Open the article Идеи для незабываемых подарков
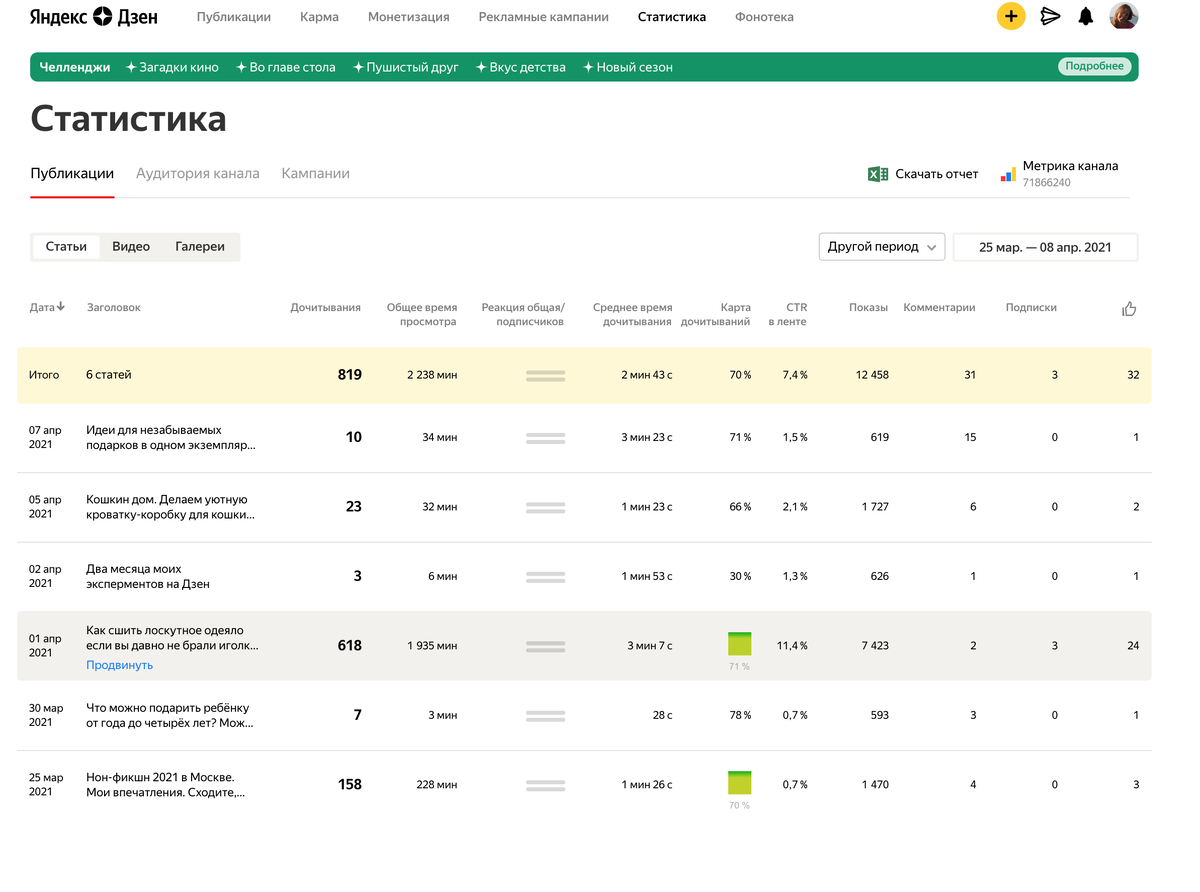The width and height of the screenshot is (1200, 892). point(170,437)
